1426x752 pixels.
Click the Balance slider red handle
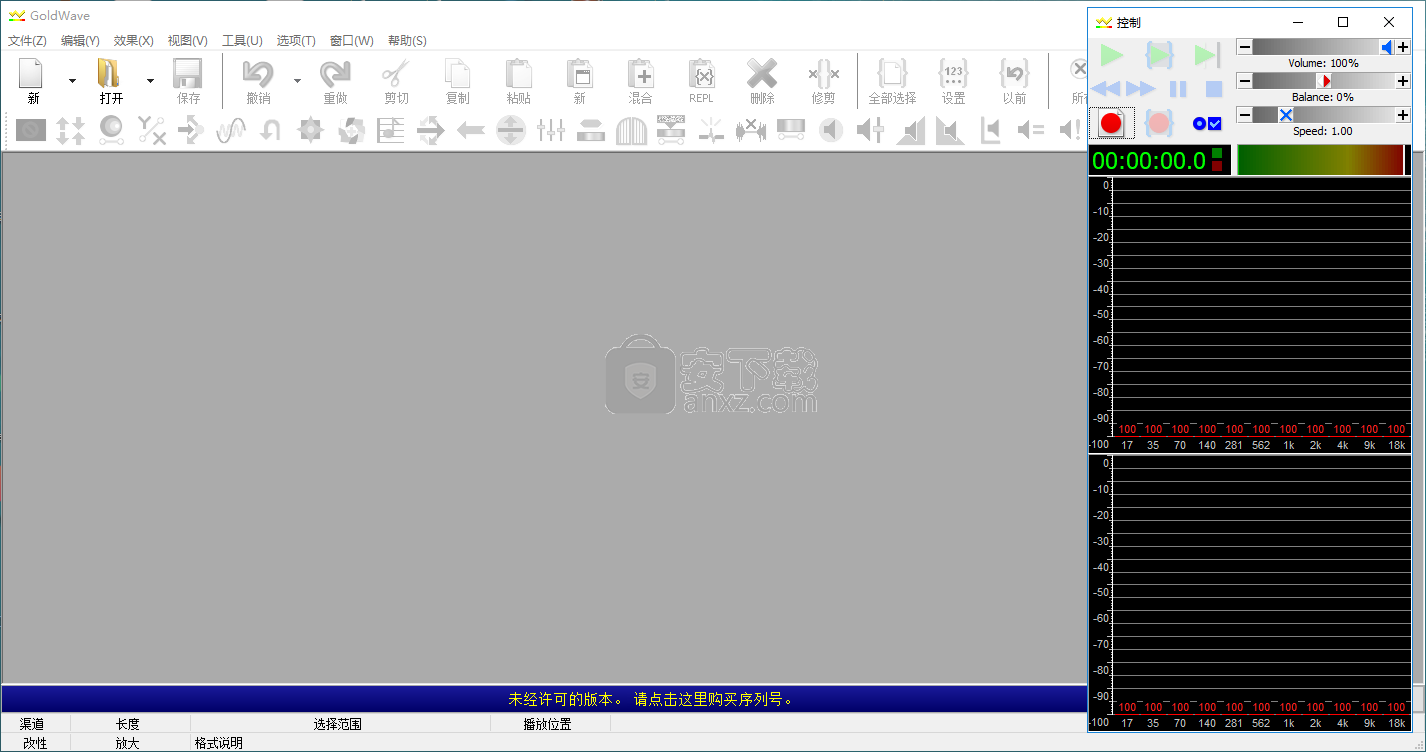click(x=1324, y=81)
